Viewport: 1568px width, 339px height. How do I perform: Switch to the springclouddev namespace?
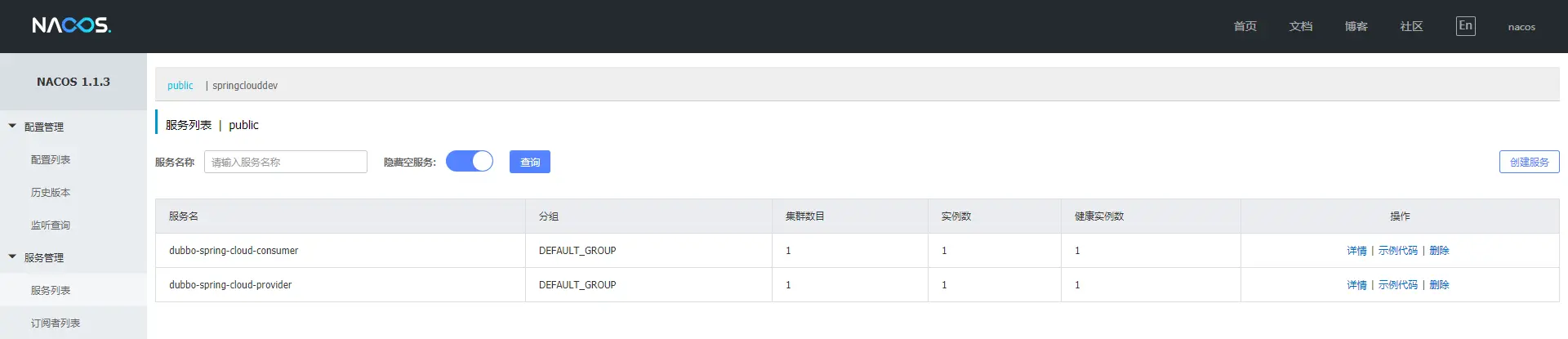(245, 85)
